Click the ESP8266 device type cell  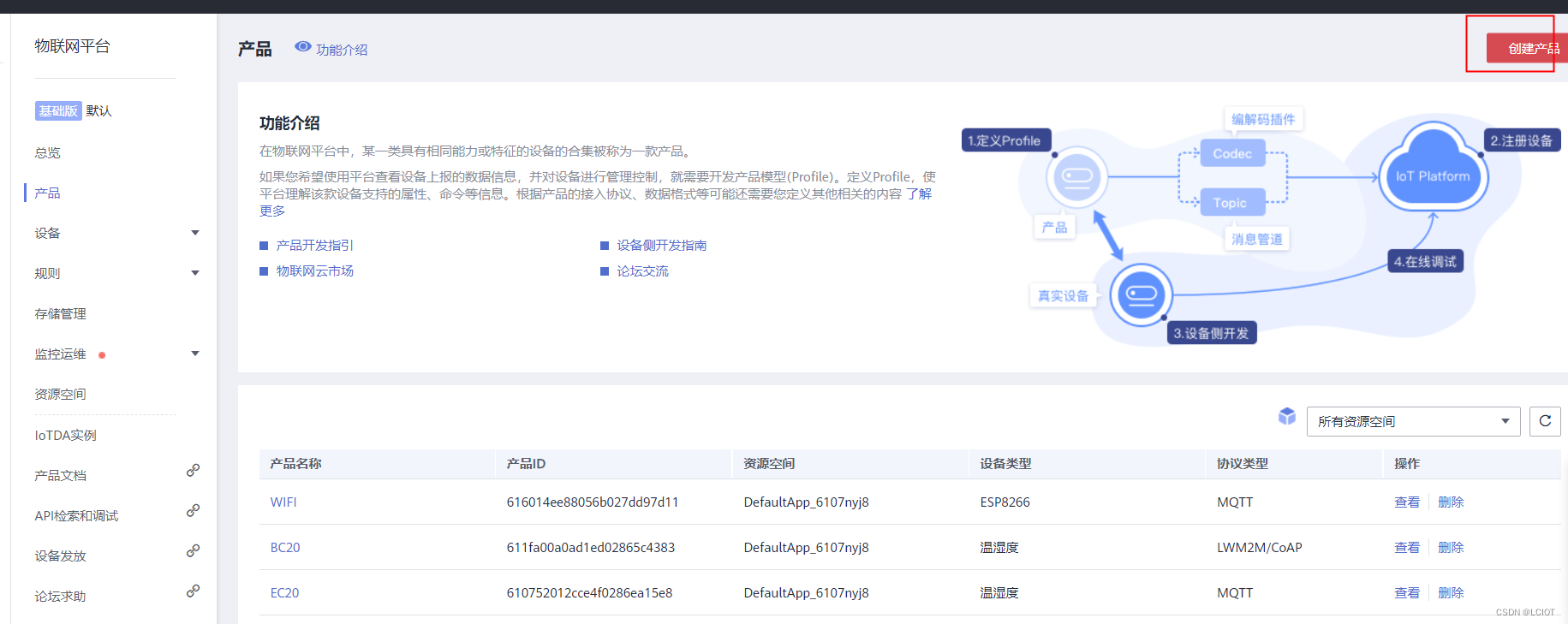point(1005,502)
